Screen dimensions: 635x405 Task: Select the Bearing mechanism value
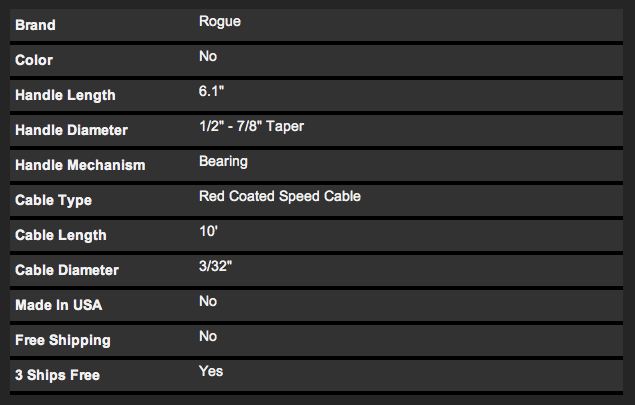(224, 161)
